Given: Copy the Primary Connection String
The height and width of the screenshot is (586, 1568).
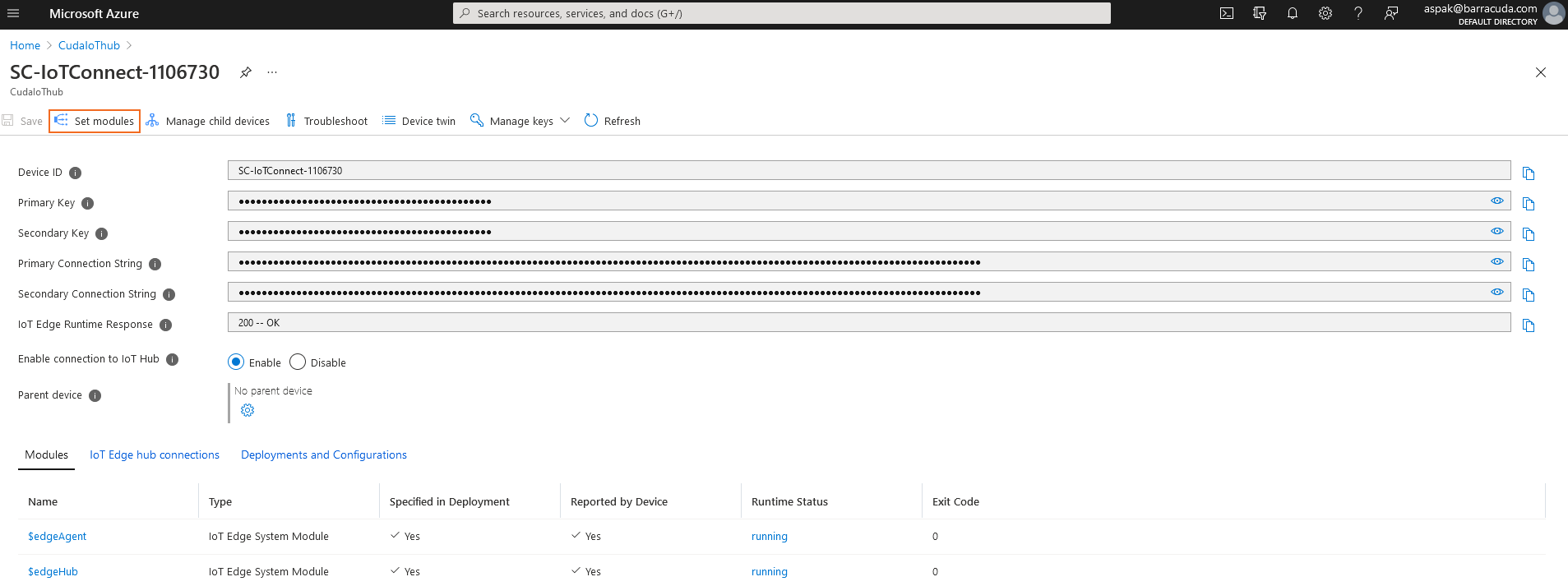Looking at the screenshot, I should pyautogui.click(x=1529, y=265).
